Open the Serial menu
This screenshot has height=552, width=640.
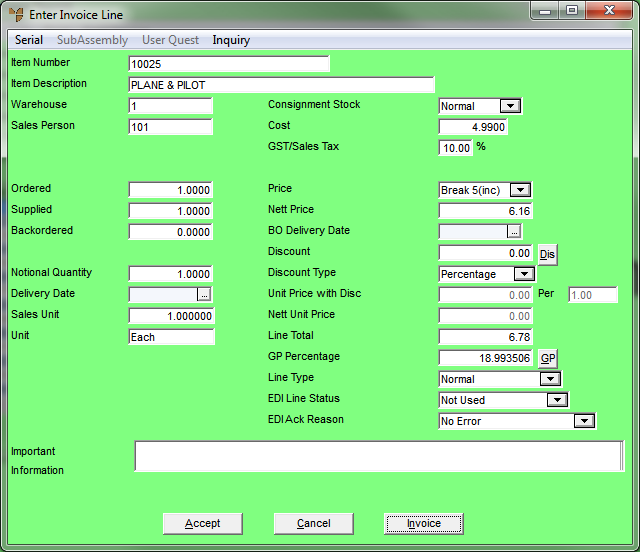[x=29, y=40]
